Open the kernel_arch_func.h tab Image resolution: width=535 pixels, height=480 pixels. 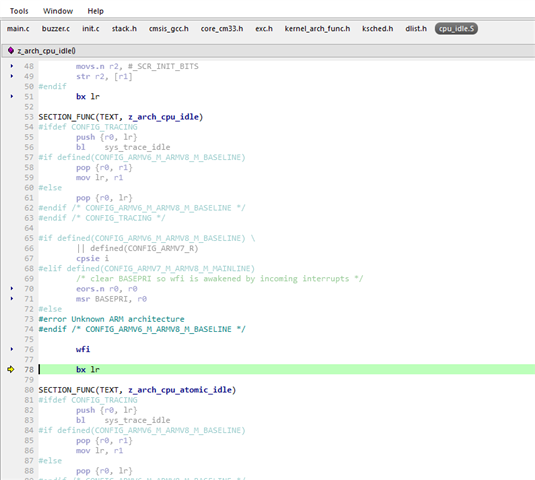pyautogui.click(x=317, y=29)
